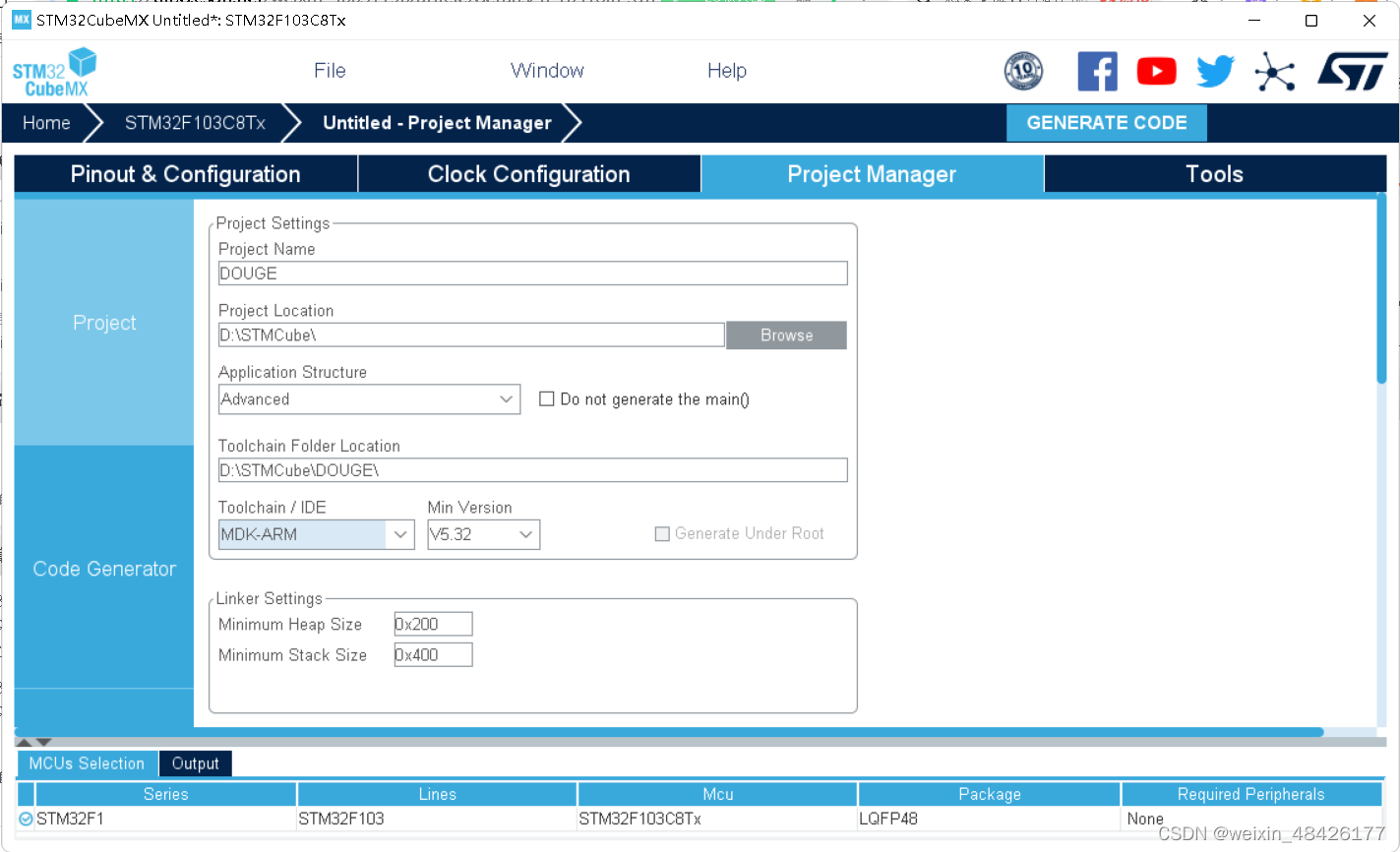The image size is (1400, 852).
Task: Select the Project Manager tab
Action: tap(872, 174)
